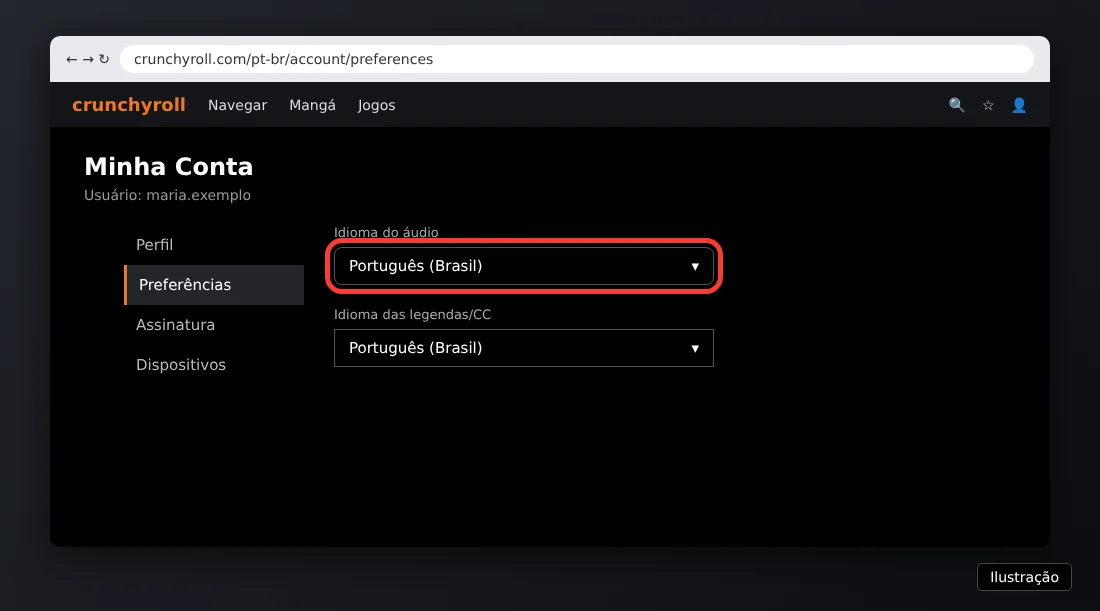Open the user profile avatar icon
Screen dimensions: 1100x611
pos(1019,105)
